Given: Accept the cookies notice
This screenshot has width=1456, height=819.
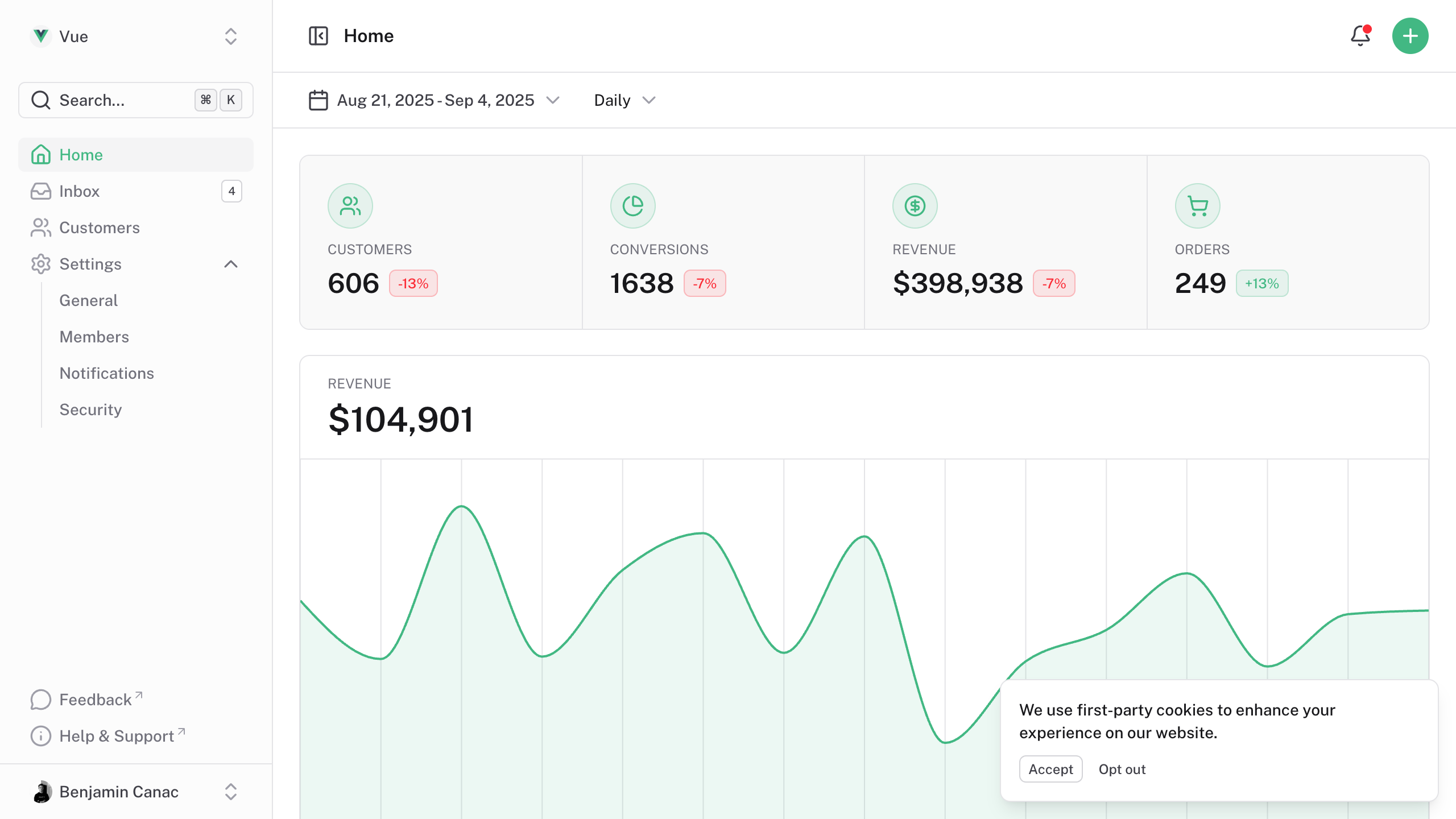Looking at the screenshot, I should pos(1050,769).
